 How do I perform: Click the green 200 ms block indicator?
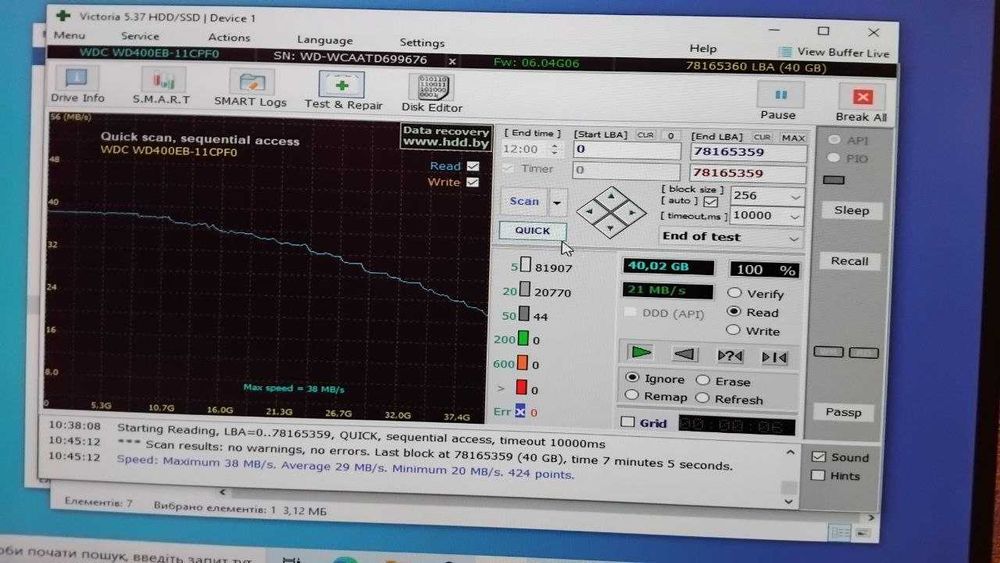pyautogui.click(x=523, y=339)
